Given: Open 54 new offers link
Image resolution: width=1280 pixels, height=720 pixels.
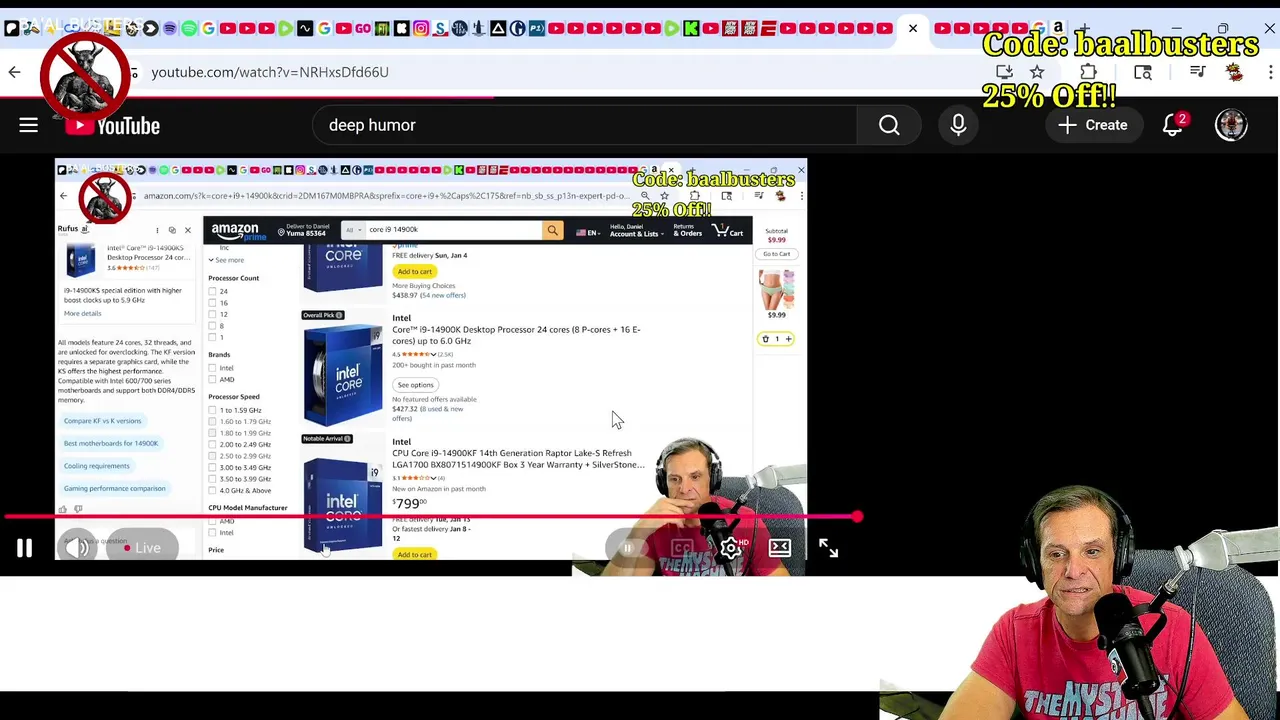Looking at the screenshot, I should pos(442,295).
